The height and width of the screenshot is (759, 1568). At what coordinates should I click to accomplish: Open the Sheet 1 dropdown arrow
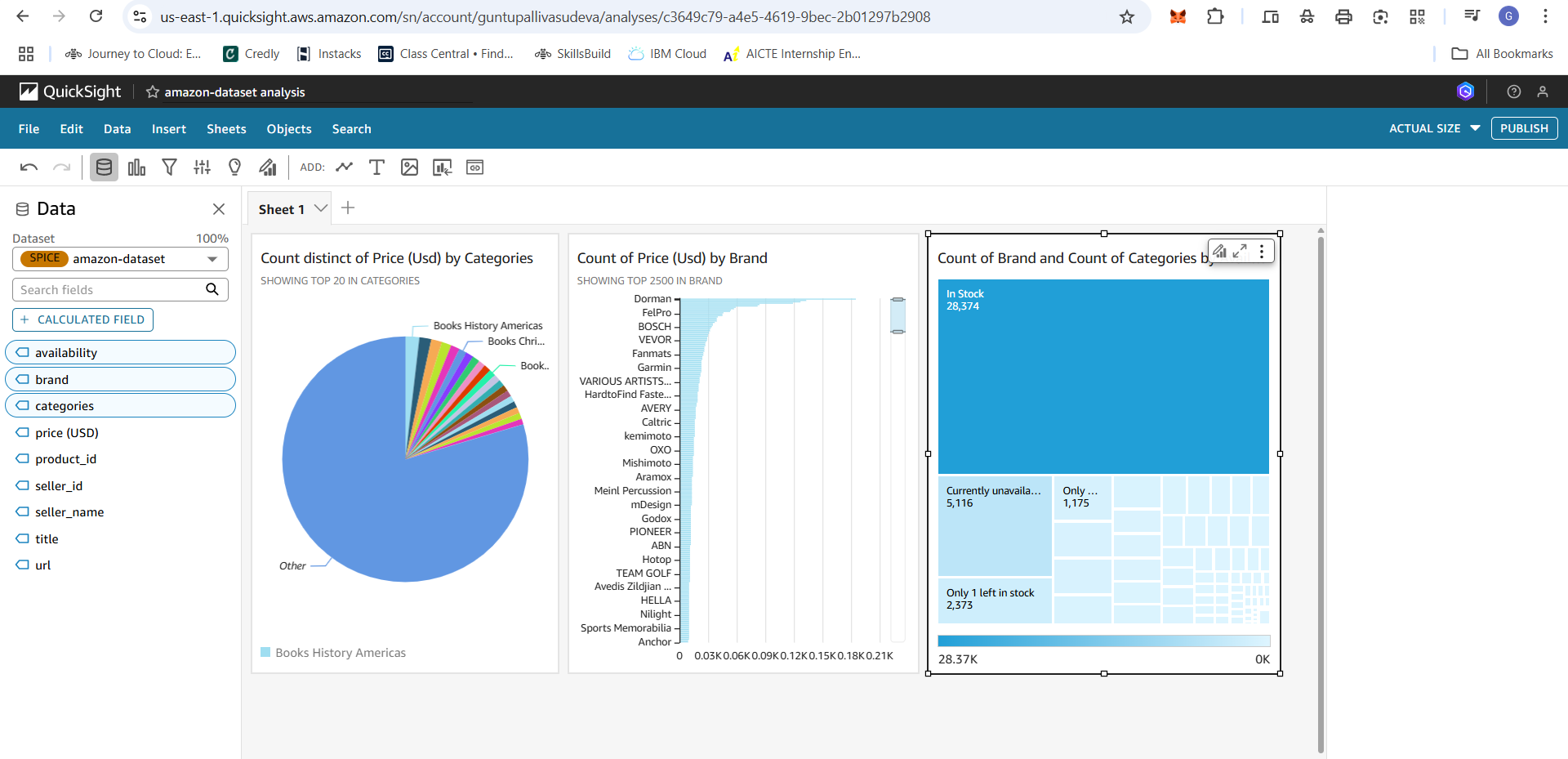coord(321,208)
